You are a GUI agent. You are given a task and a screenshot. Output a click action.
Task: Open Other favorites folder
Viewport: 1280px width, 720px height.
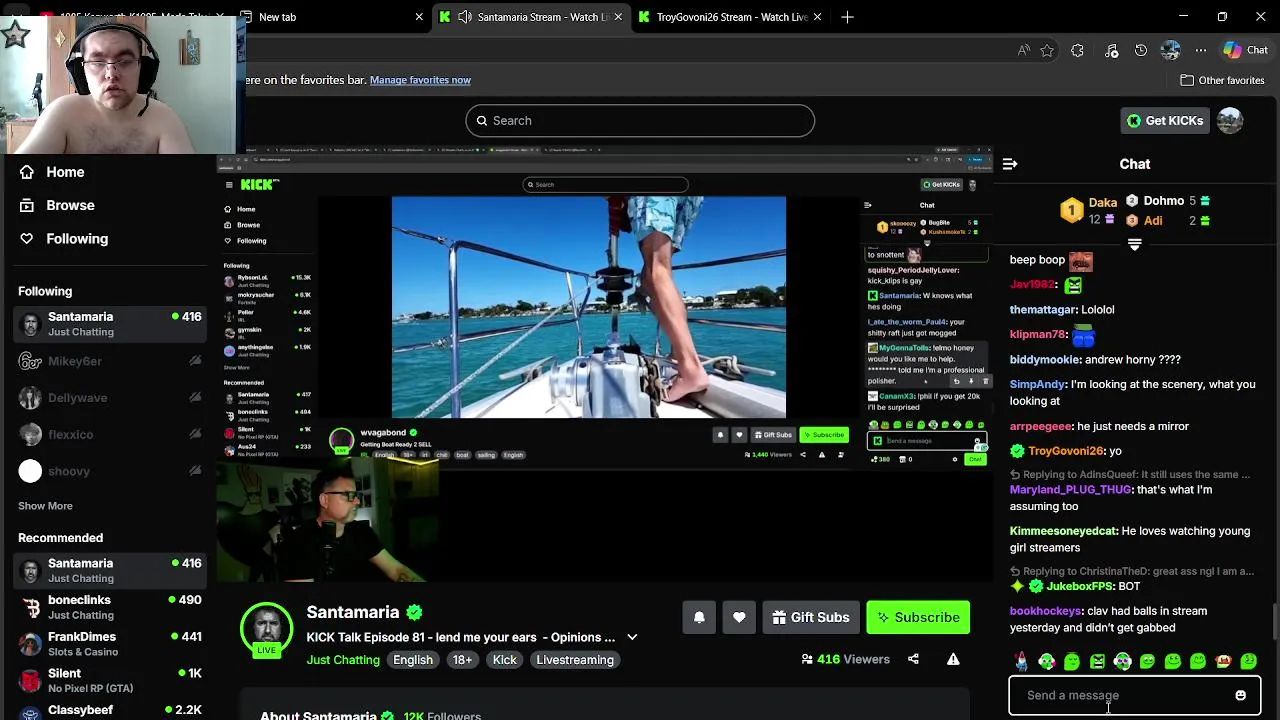[1222, 80]
